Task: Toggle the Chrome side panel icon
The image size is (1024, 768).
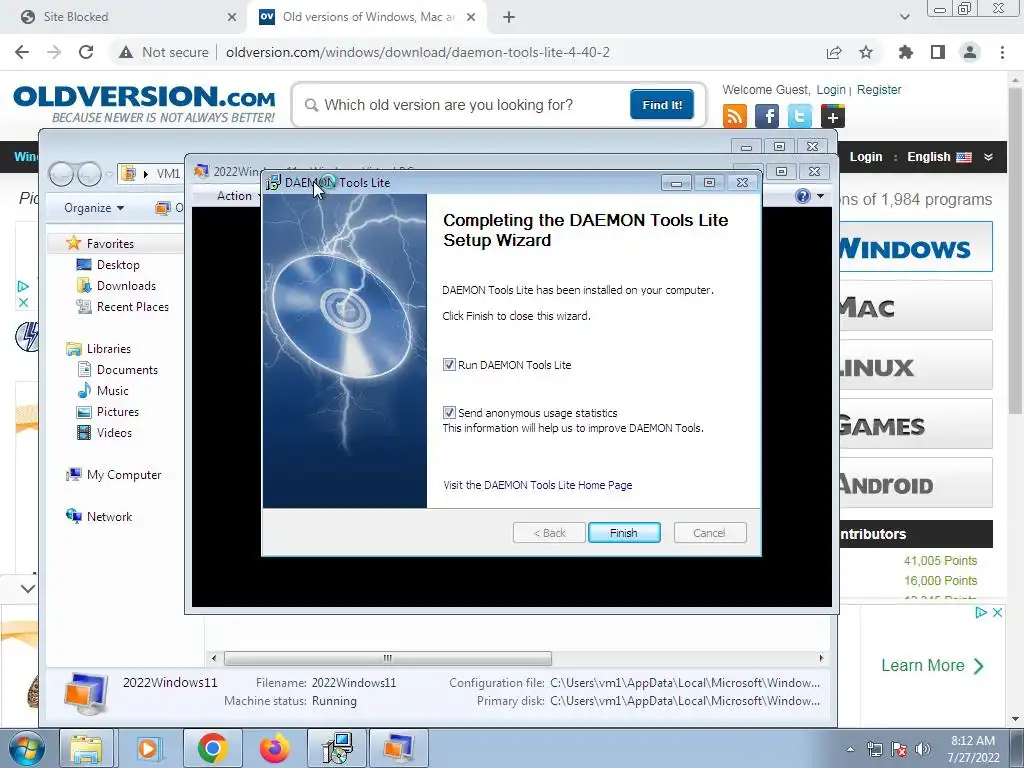Action: coord(938,52)
